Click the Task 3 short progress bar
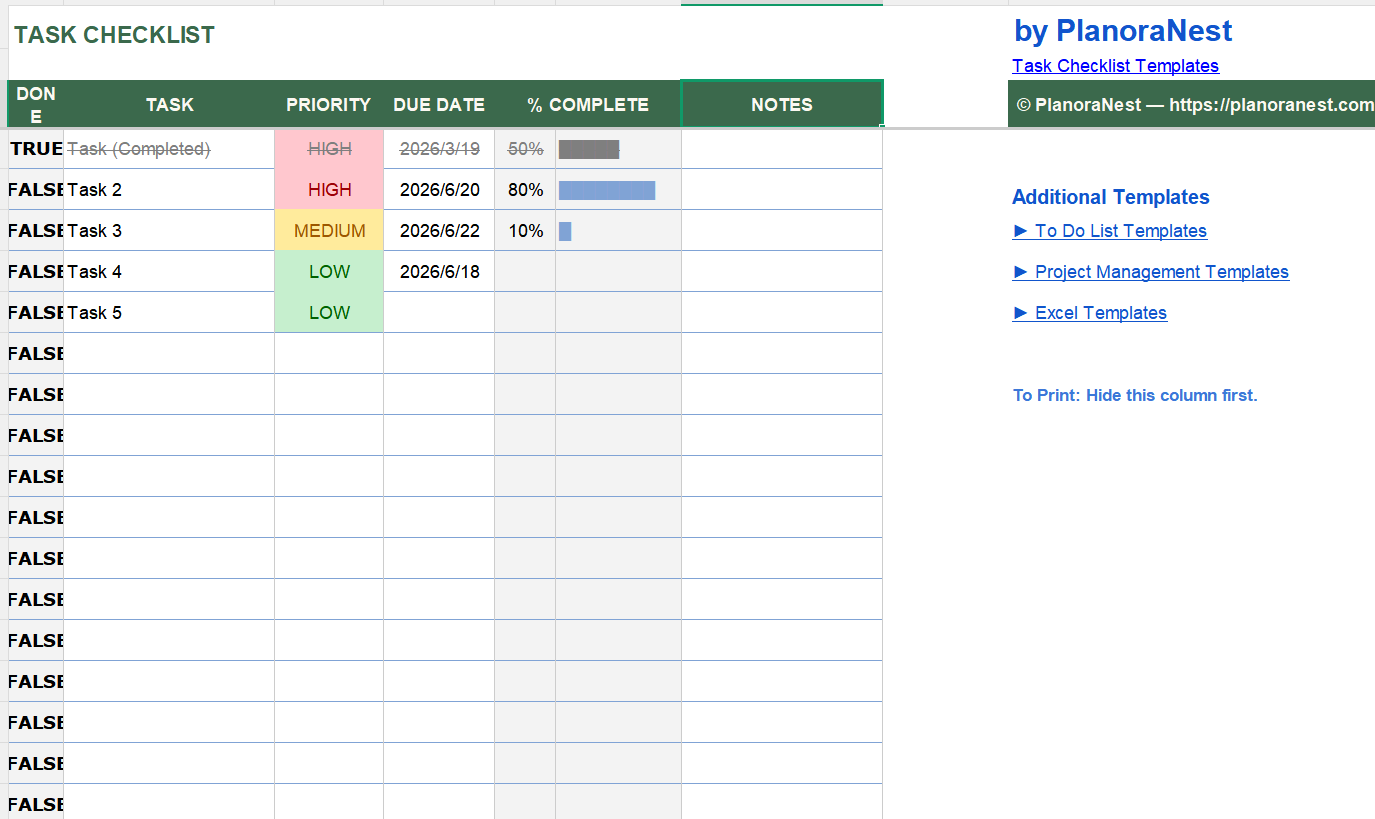 (565, 231)
